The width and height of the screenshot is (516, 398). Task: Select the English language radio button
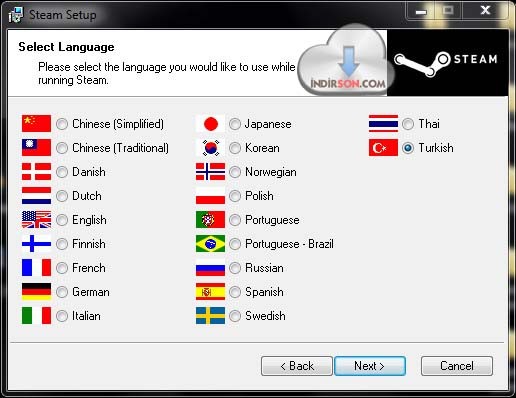coord(62,220)
